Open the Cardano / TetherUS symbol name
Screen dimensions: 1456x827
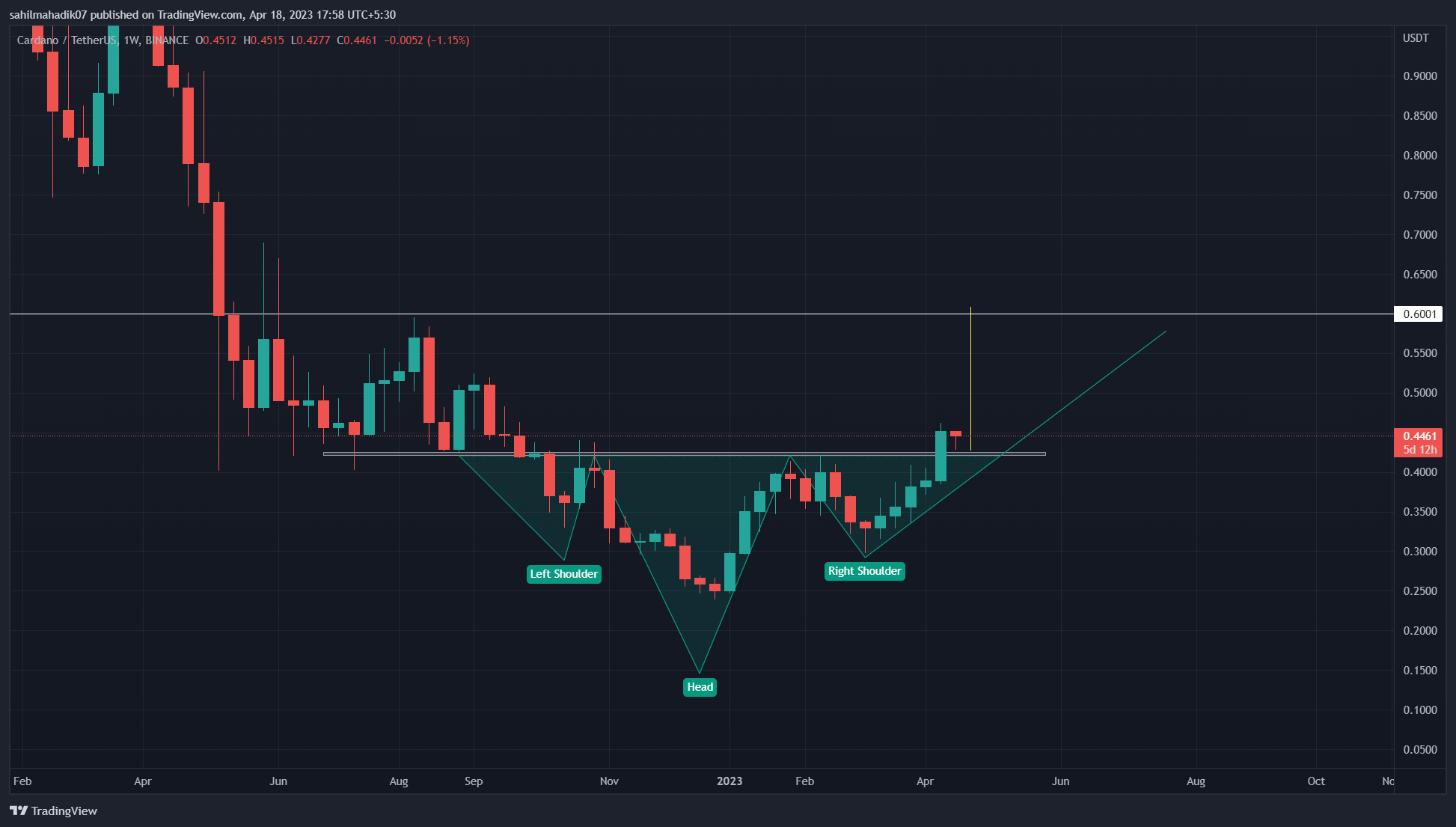tap(66, 40)
